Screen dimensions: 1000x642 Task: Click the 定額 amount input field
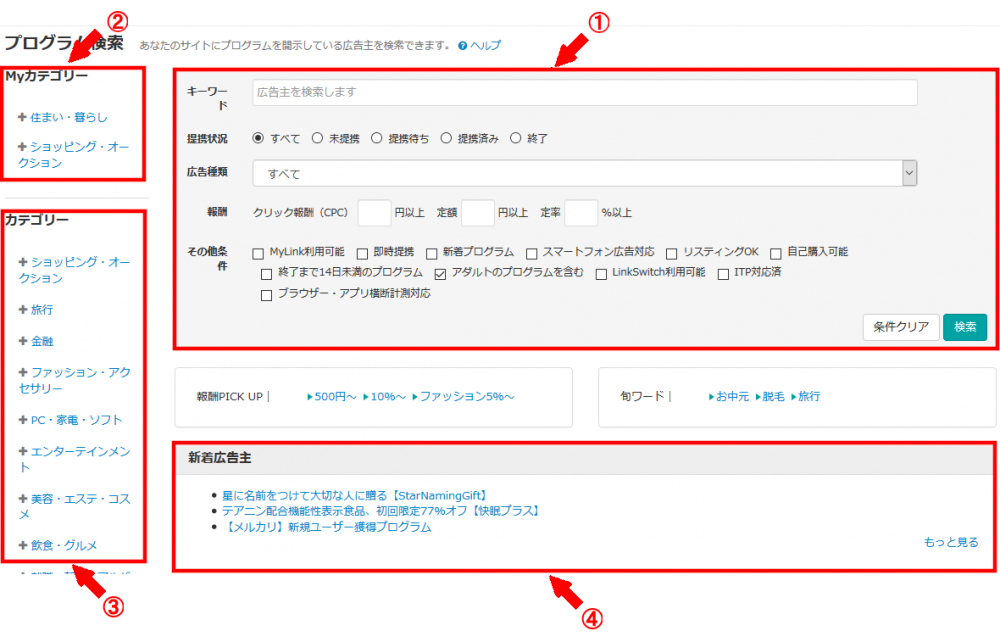coord(478,213)
